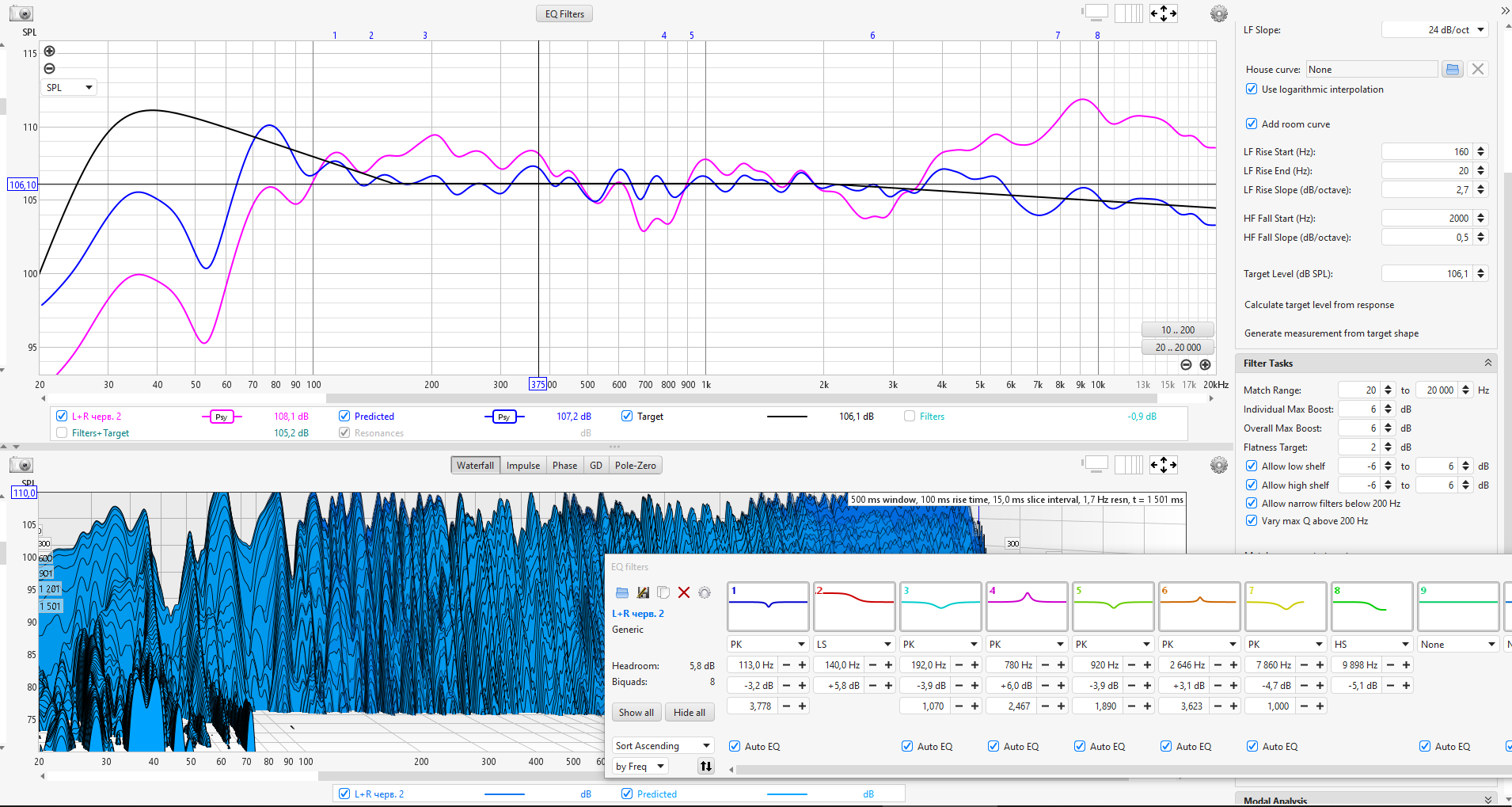Click the swap sort order arrows icon
1512x807 pixels.
tap(705, 766)
